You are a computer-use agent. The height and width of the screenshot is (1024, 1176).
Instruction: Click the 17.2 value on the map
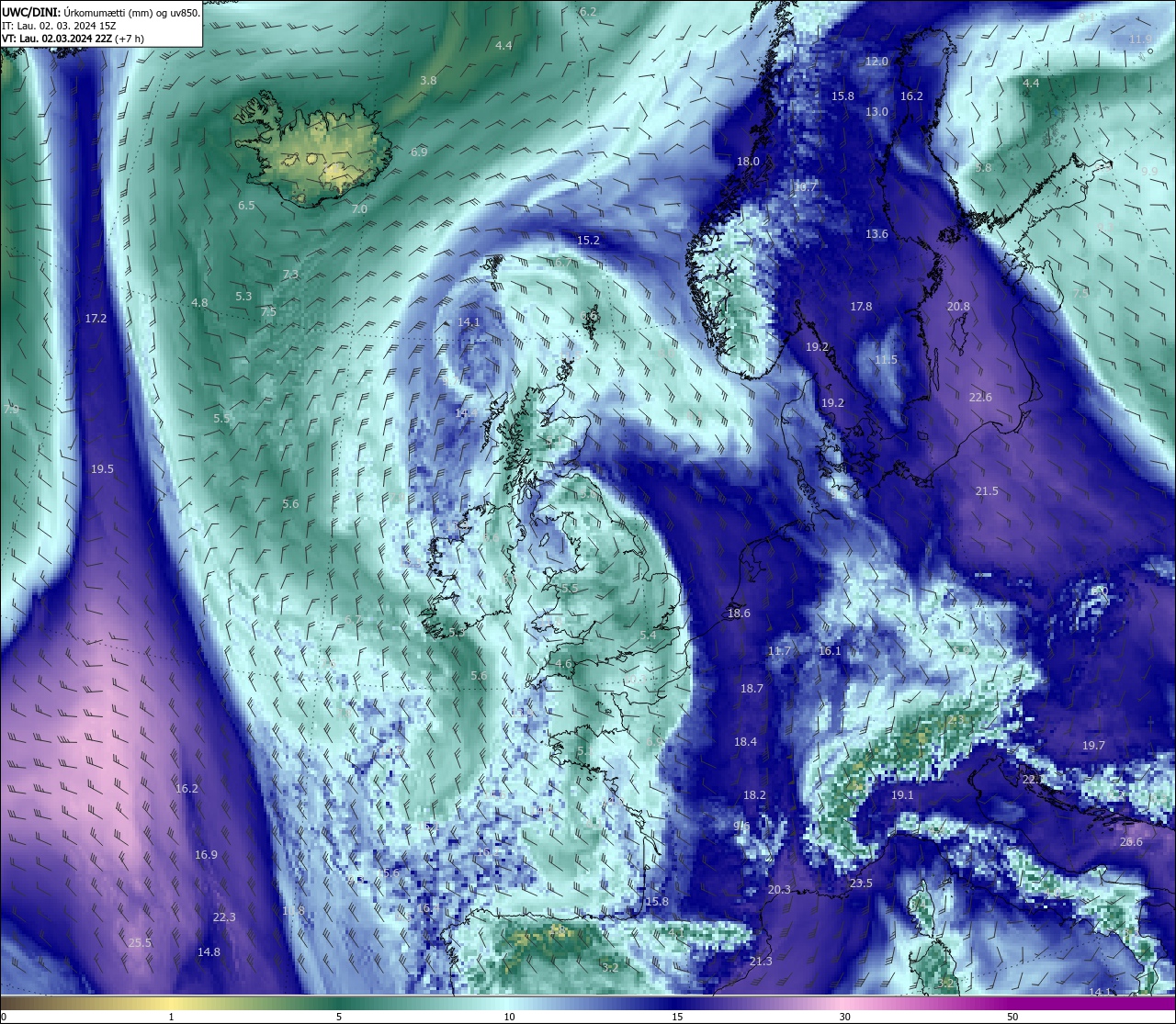96,319
